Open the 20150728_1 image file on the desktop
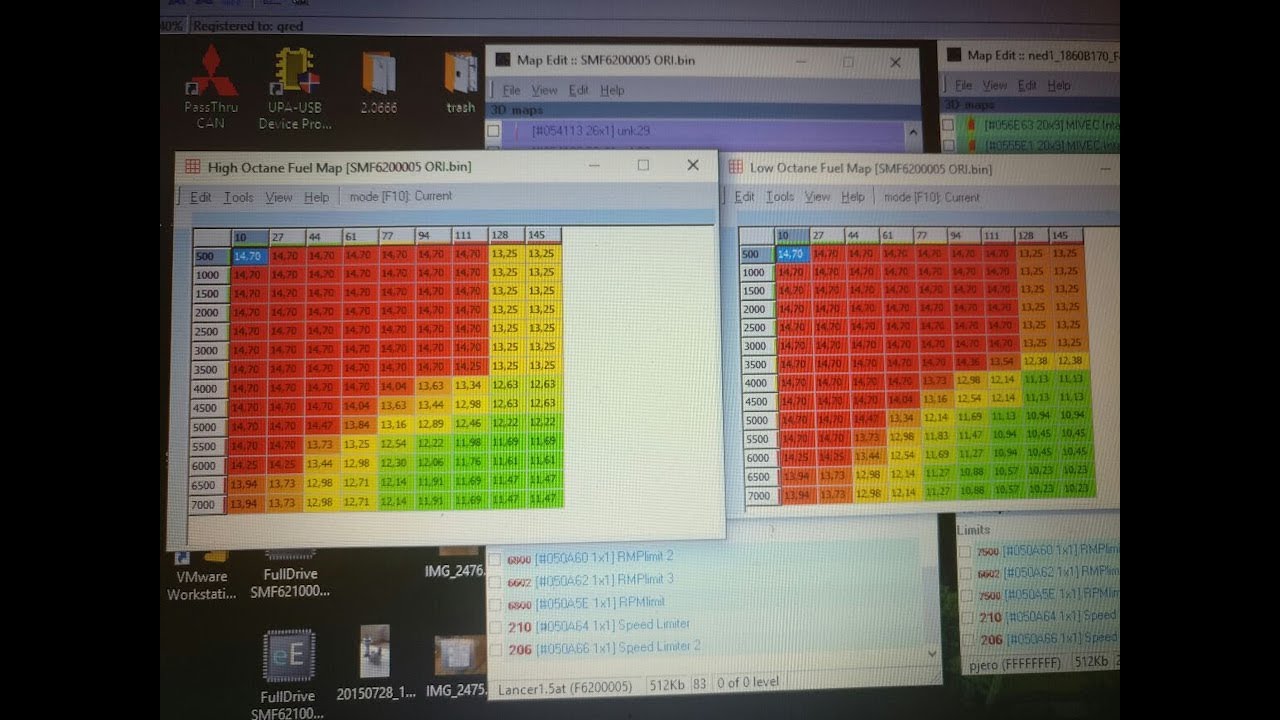 [x=375, y=663]
